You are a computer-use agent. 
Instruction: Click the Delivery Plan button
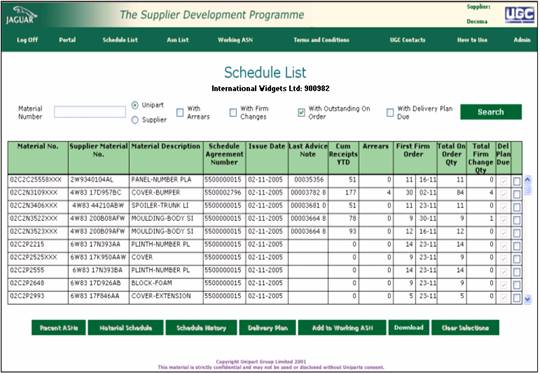(x=268, y=328)
